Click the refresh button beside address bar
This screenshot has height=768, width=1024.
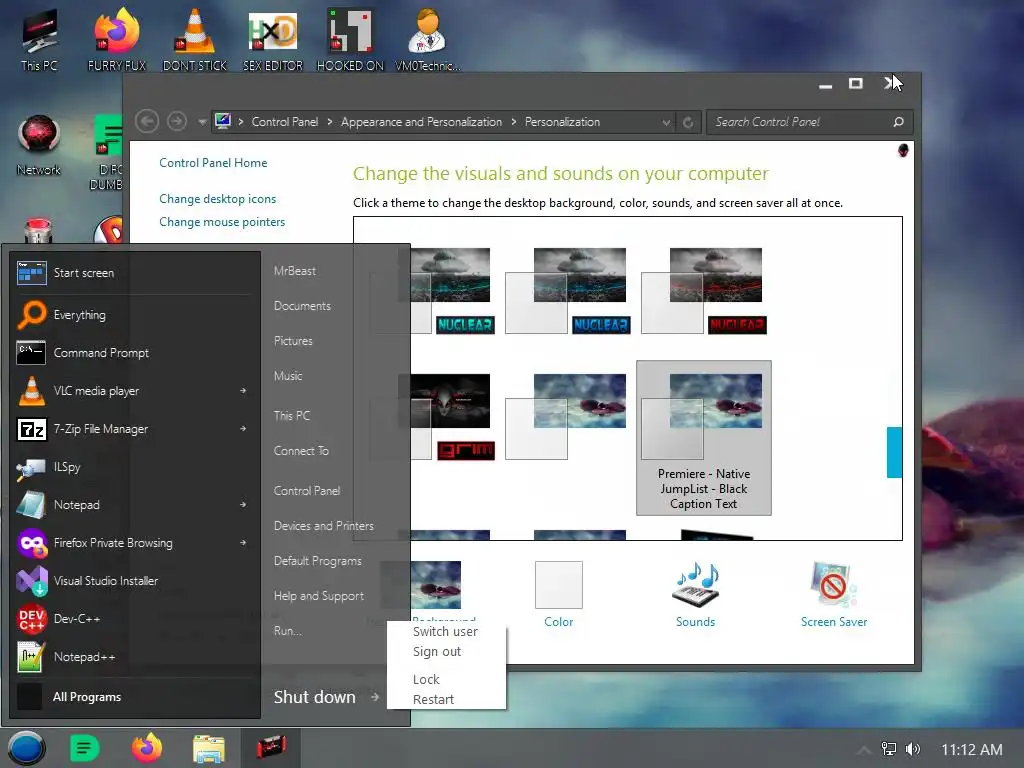point(688,122)
